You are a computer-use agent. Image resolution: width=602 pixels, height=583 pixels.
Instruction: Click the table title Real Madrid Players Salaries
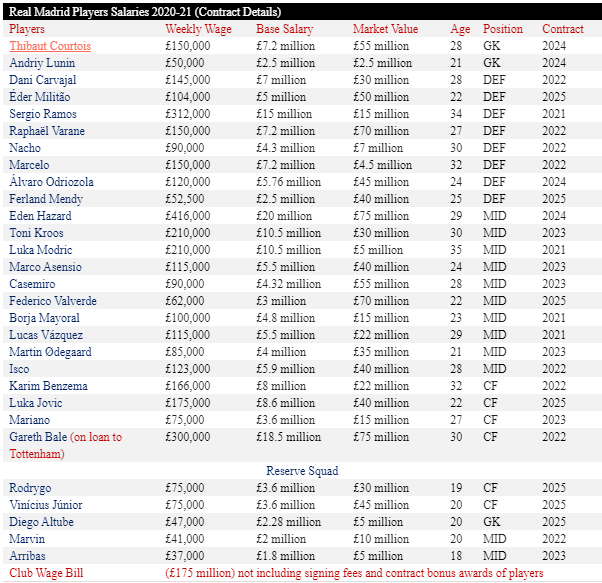145,12
